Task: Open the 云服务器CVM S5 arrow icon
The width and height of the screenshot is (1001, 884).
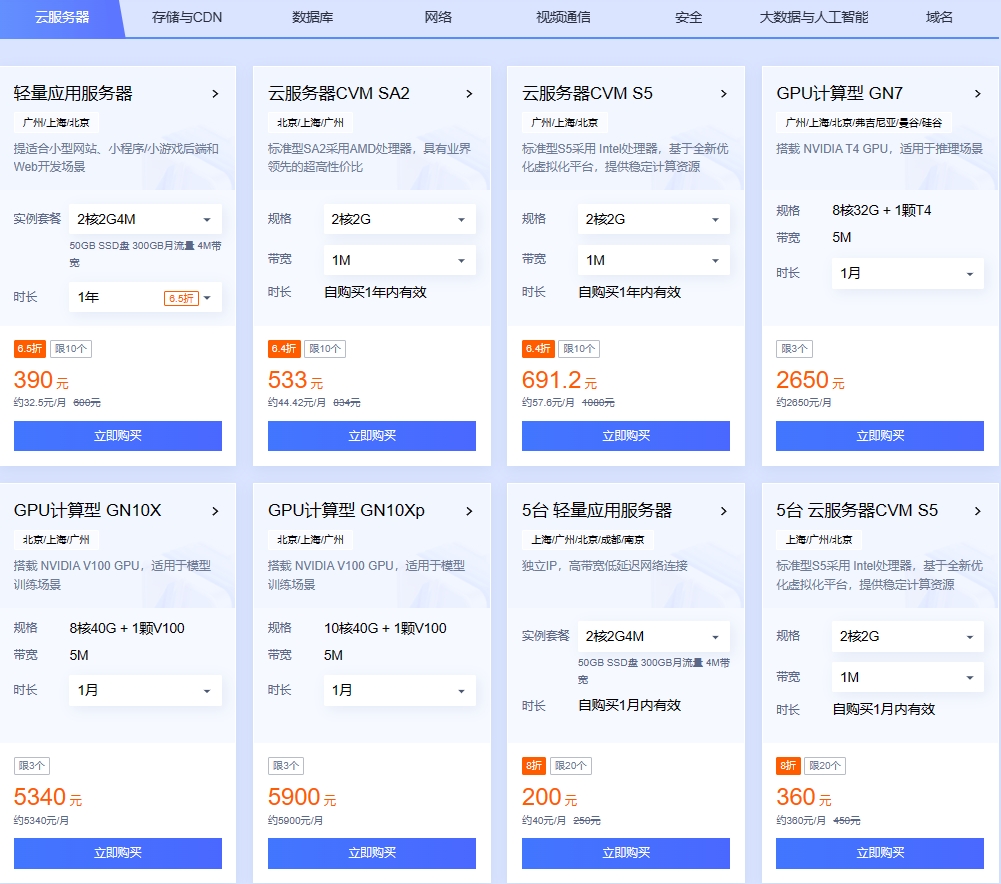Action: point(723,93)
